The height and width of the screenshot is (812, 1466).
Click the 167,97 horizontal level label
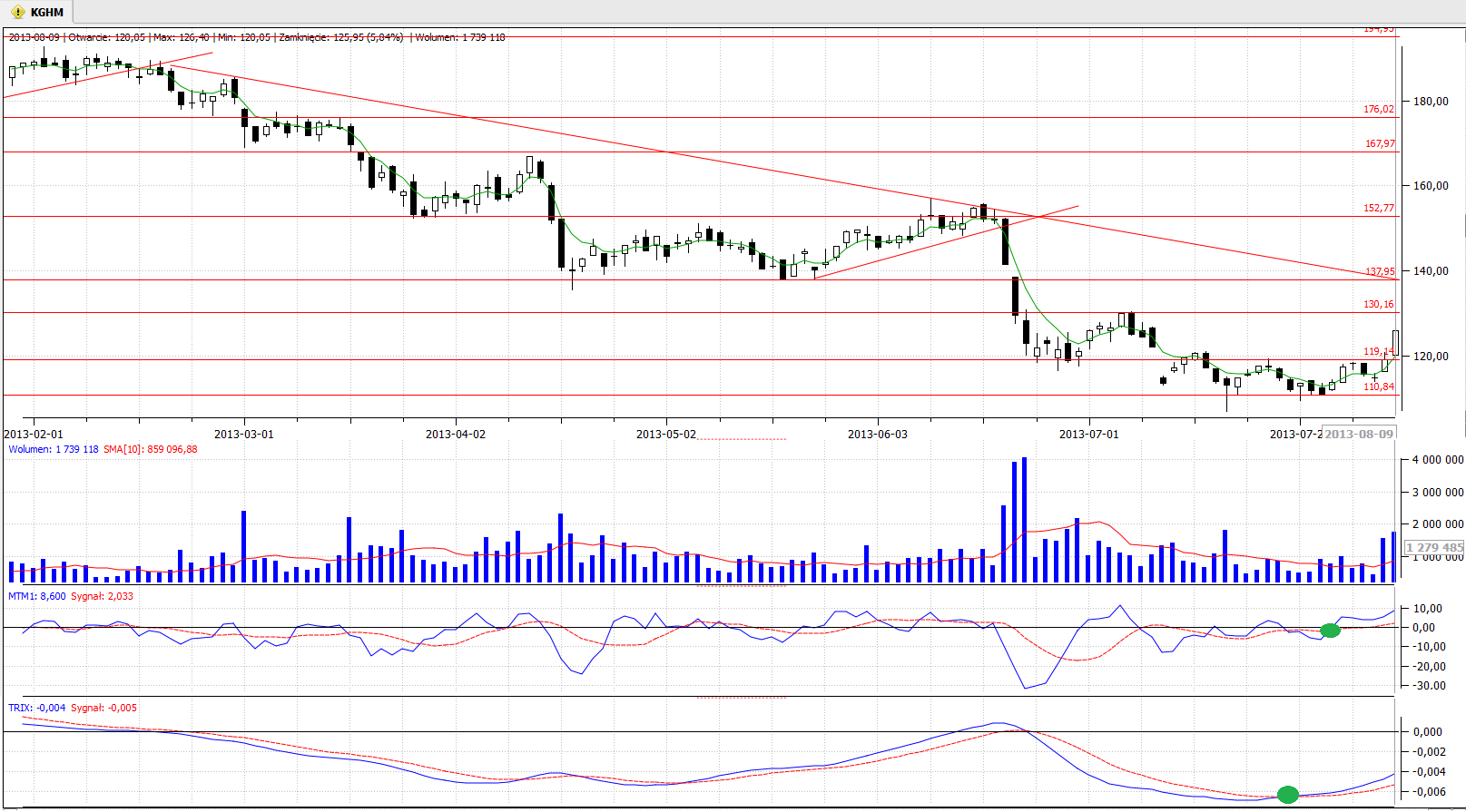(1380, 143)
